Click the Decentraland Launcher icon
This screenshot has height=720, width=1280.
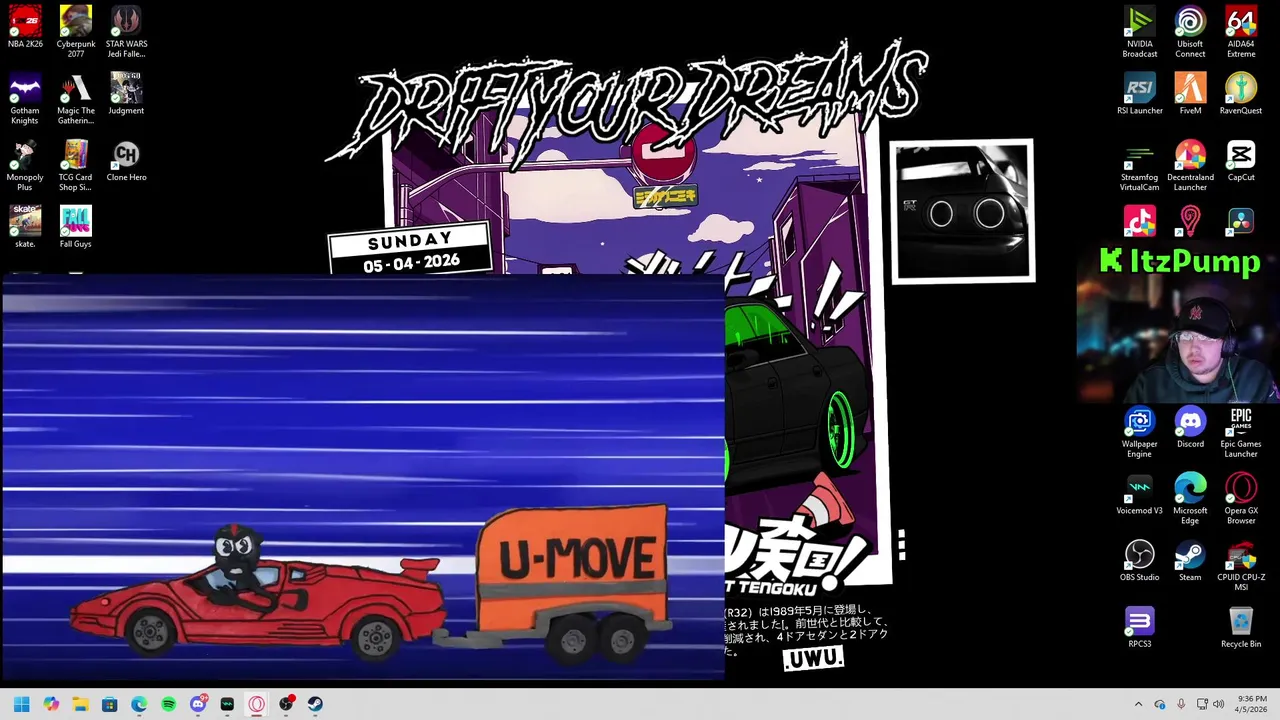click(1190, 165)
